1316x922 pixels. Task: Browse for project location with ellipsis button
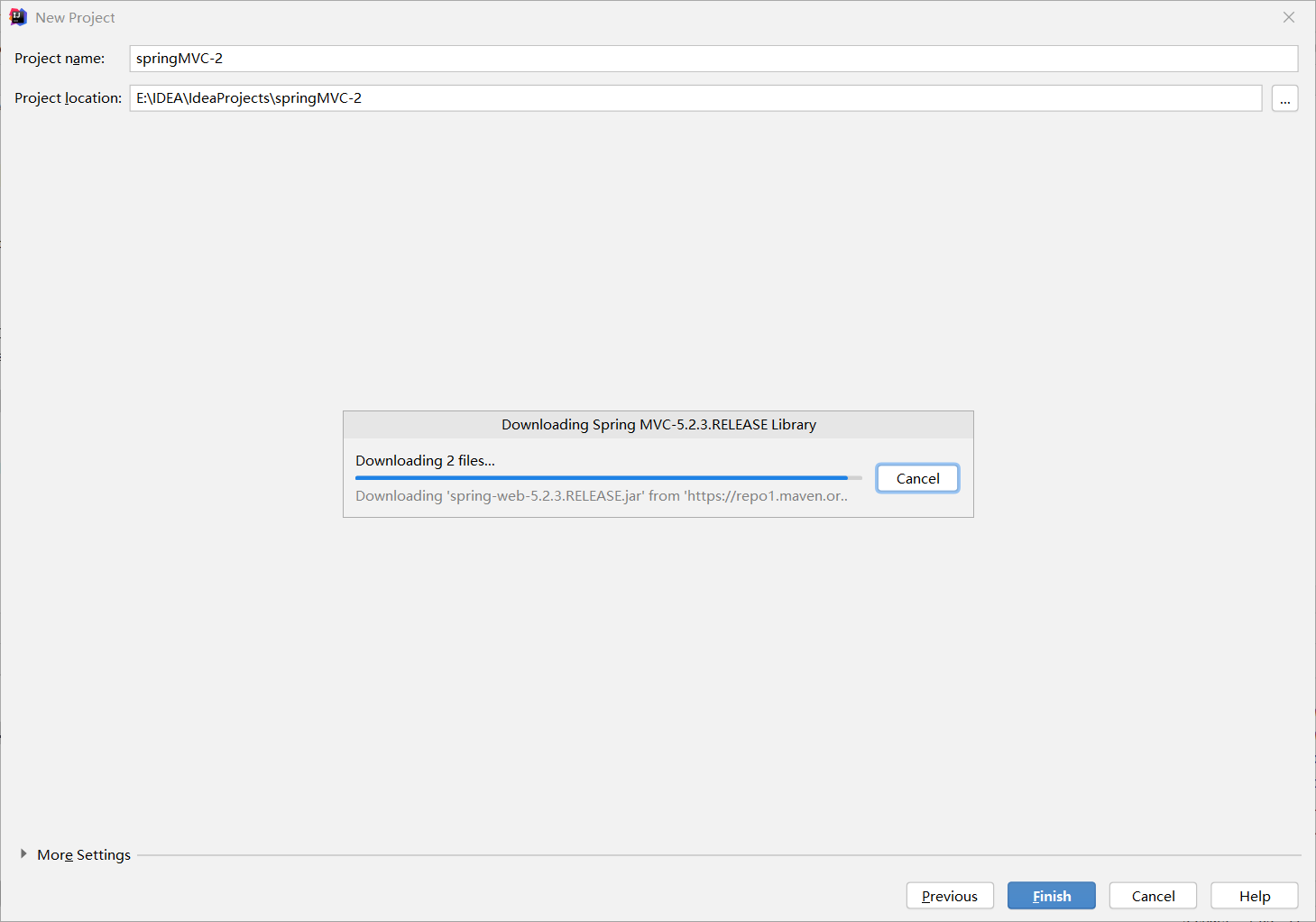1284,98
